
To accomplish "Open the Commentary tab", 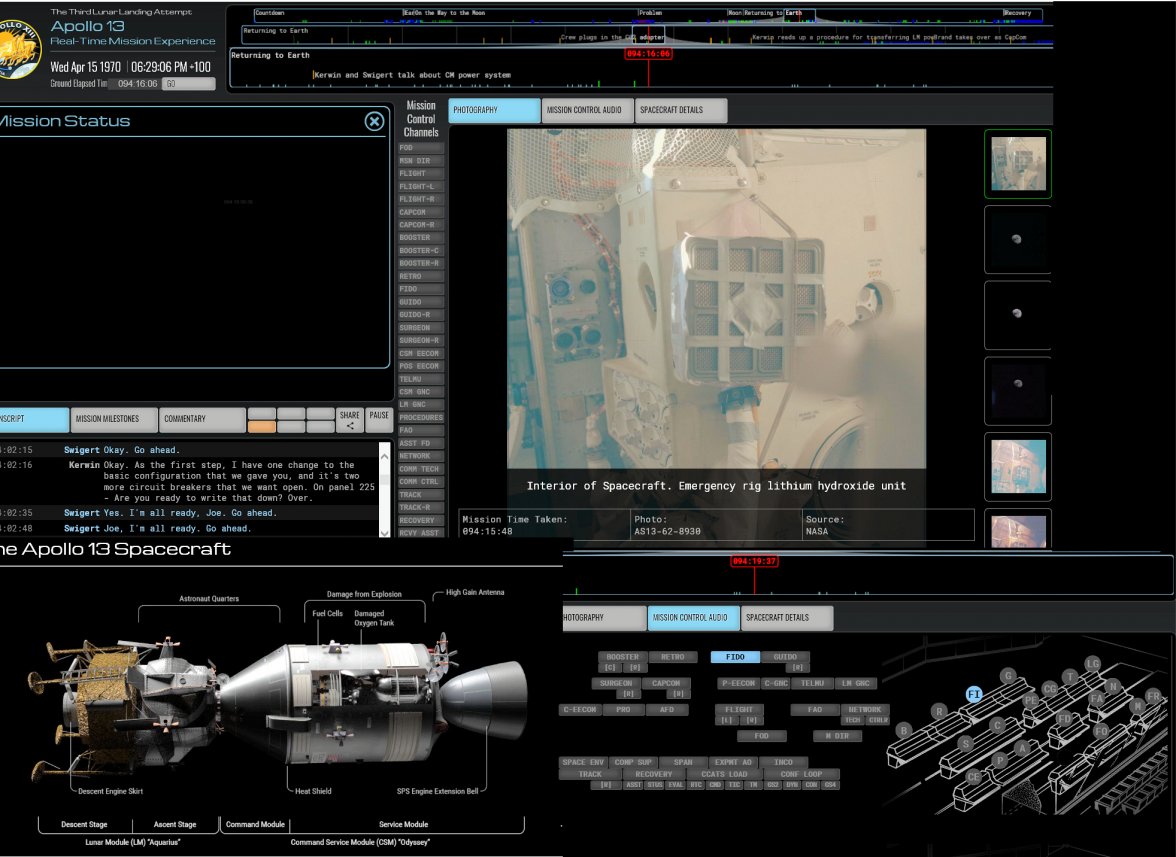I will click(202, 419).
